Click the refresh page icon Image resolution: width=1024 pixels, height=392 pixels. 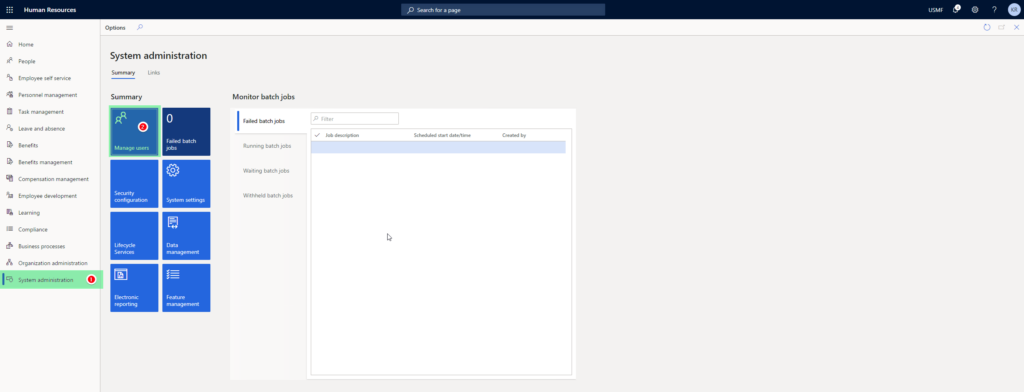987,27
